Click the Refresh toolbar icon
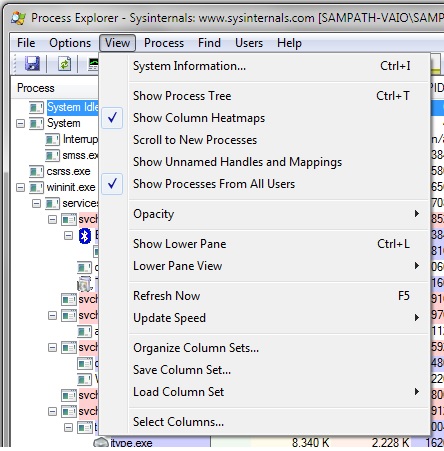This screenshot has width=444, height=451. tap(64, 63)
